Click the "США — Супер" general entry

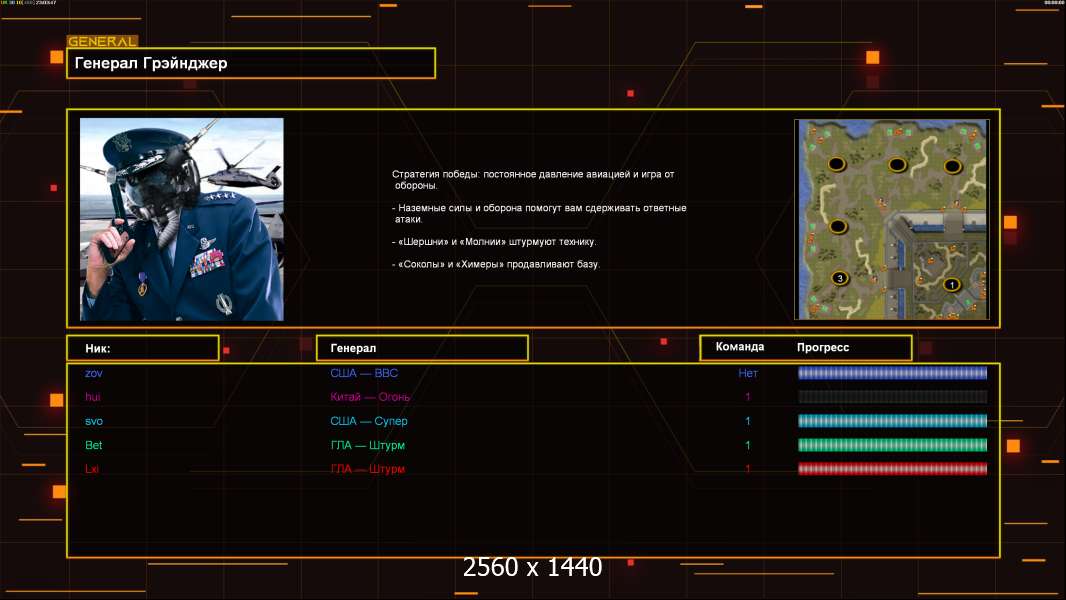pyautogui.click(x=368, y=421)
